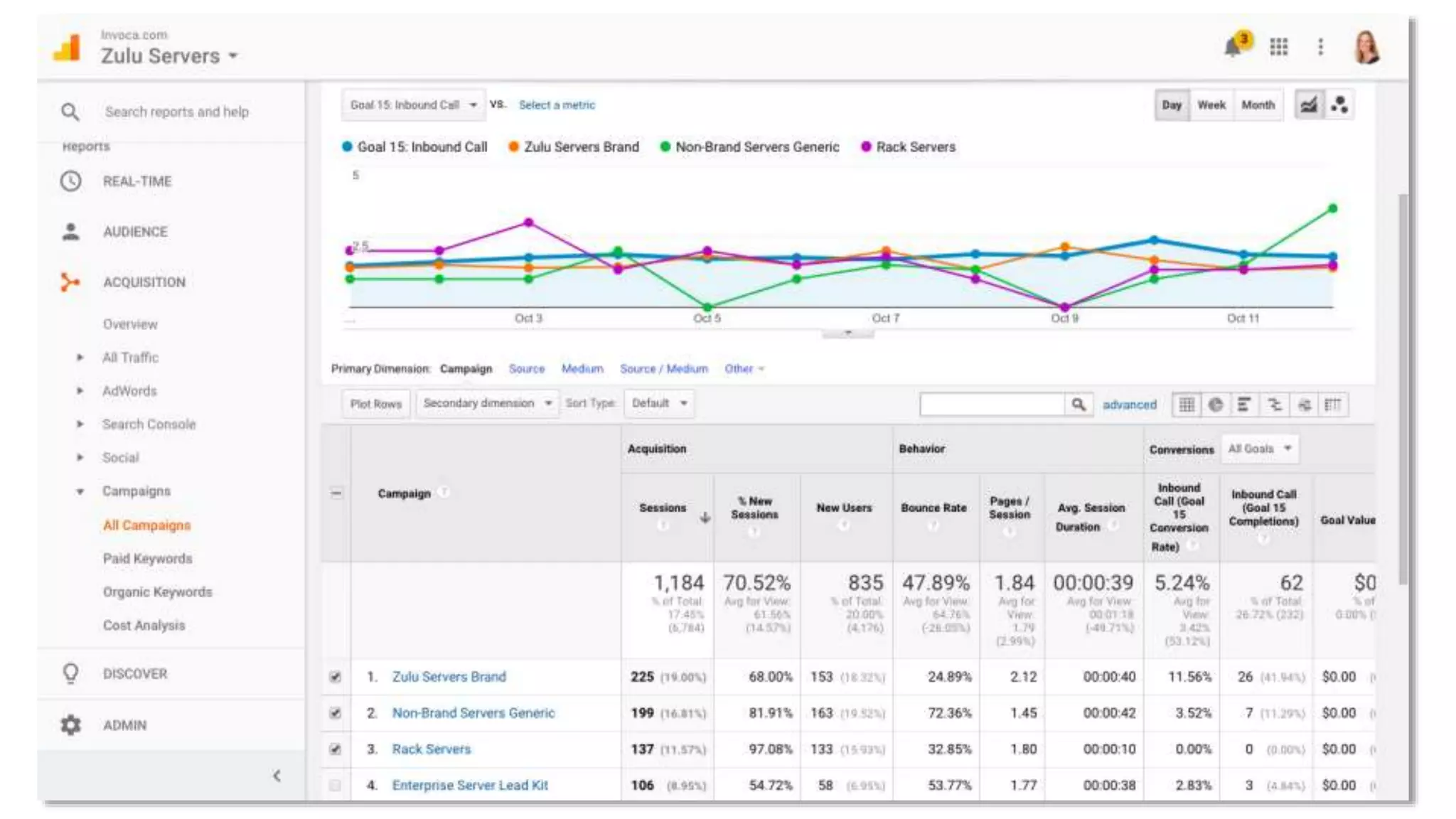1456x819 pixels.
Task: Expand the All Goals conversions dropdown
Action: click(x=1259, y=449)
